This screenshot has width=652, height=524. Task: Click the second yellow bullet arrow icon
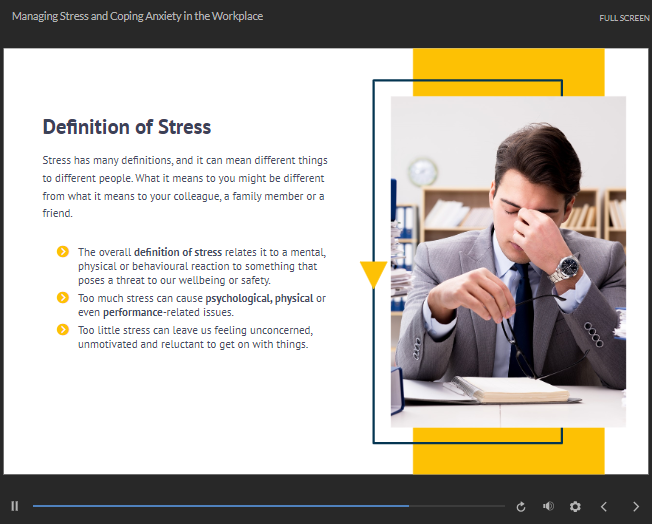point(63,298)
